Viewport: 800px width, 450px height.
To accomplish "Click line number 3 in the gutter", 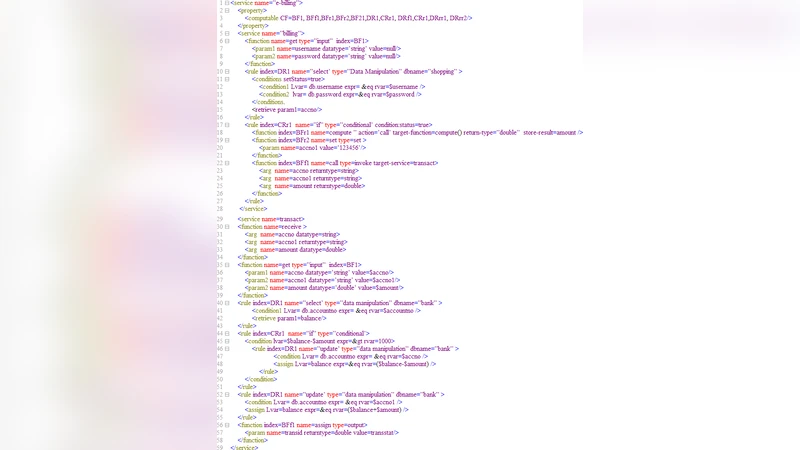I will click(x=219, y=18).
